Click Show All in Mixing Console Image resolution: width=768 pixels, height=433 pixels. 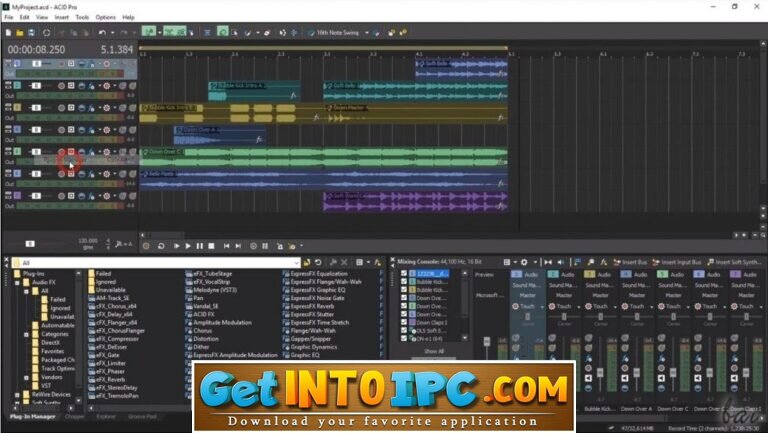tap(434, 351)
